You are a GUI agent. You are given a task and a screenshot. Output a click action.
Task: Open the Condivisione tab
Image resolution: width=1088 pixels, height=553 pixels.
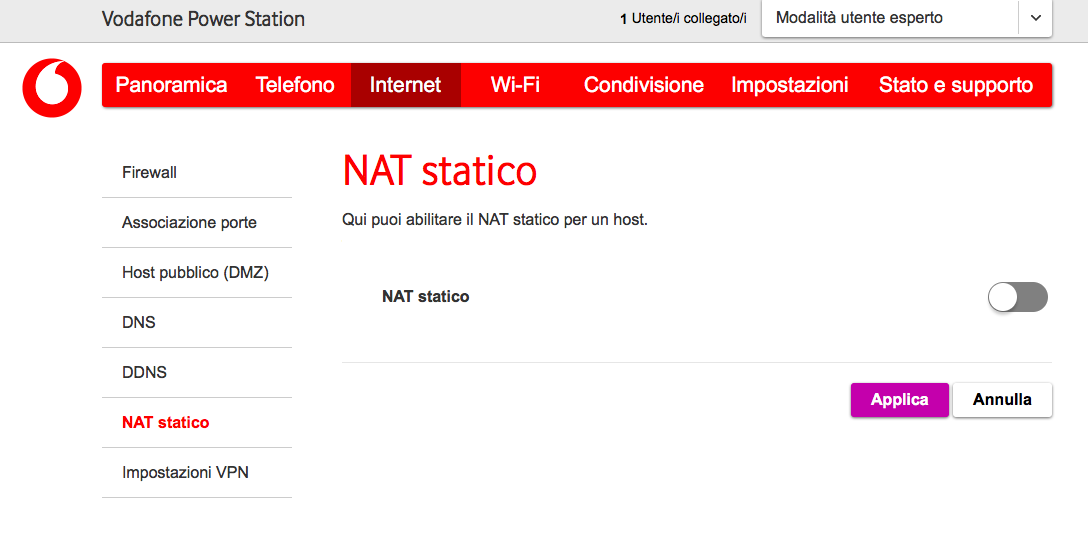coord(643,85)
